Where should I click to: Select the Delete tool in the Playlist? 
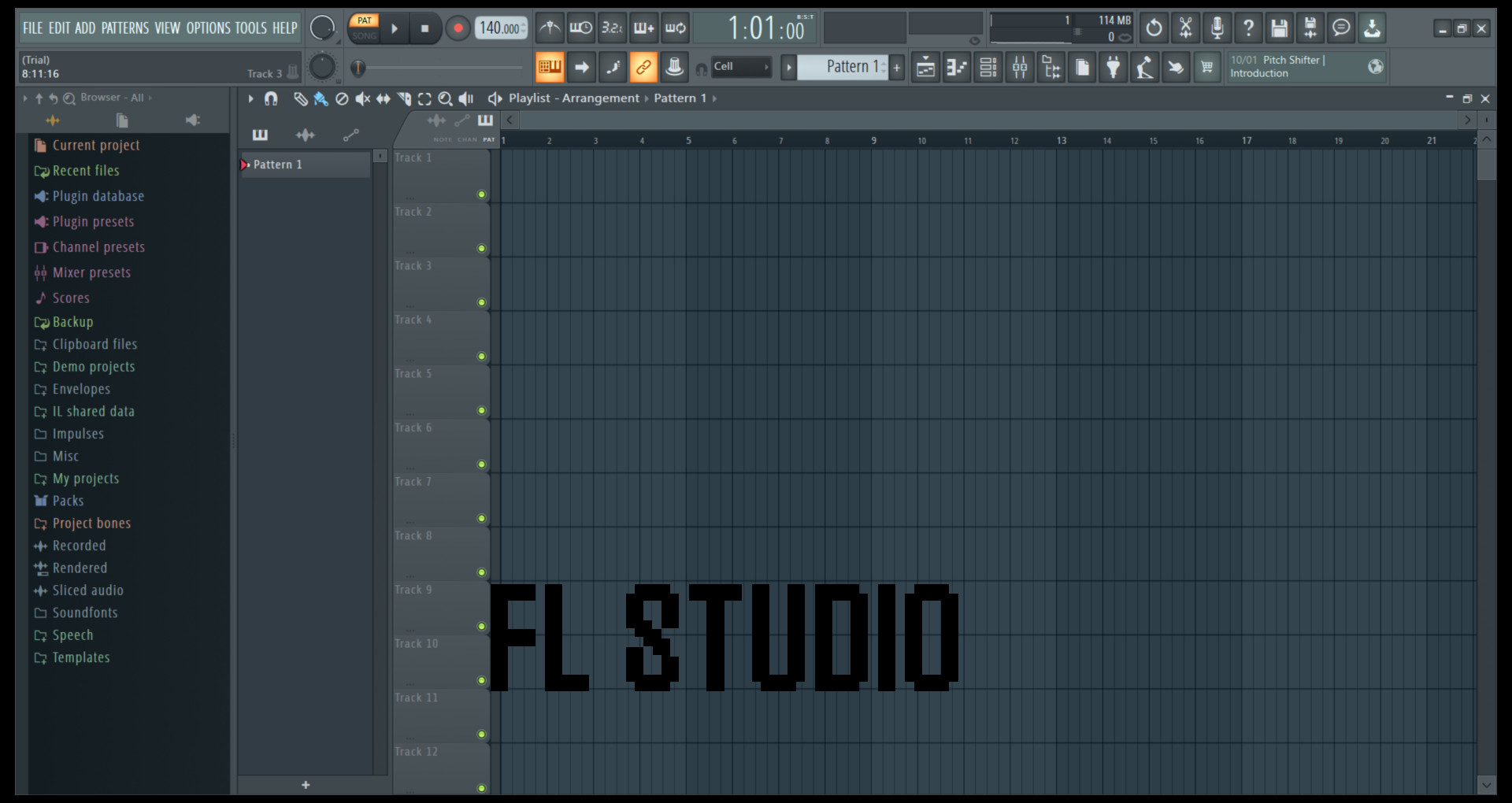[341, 98]
